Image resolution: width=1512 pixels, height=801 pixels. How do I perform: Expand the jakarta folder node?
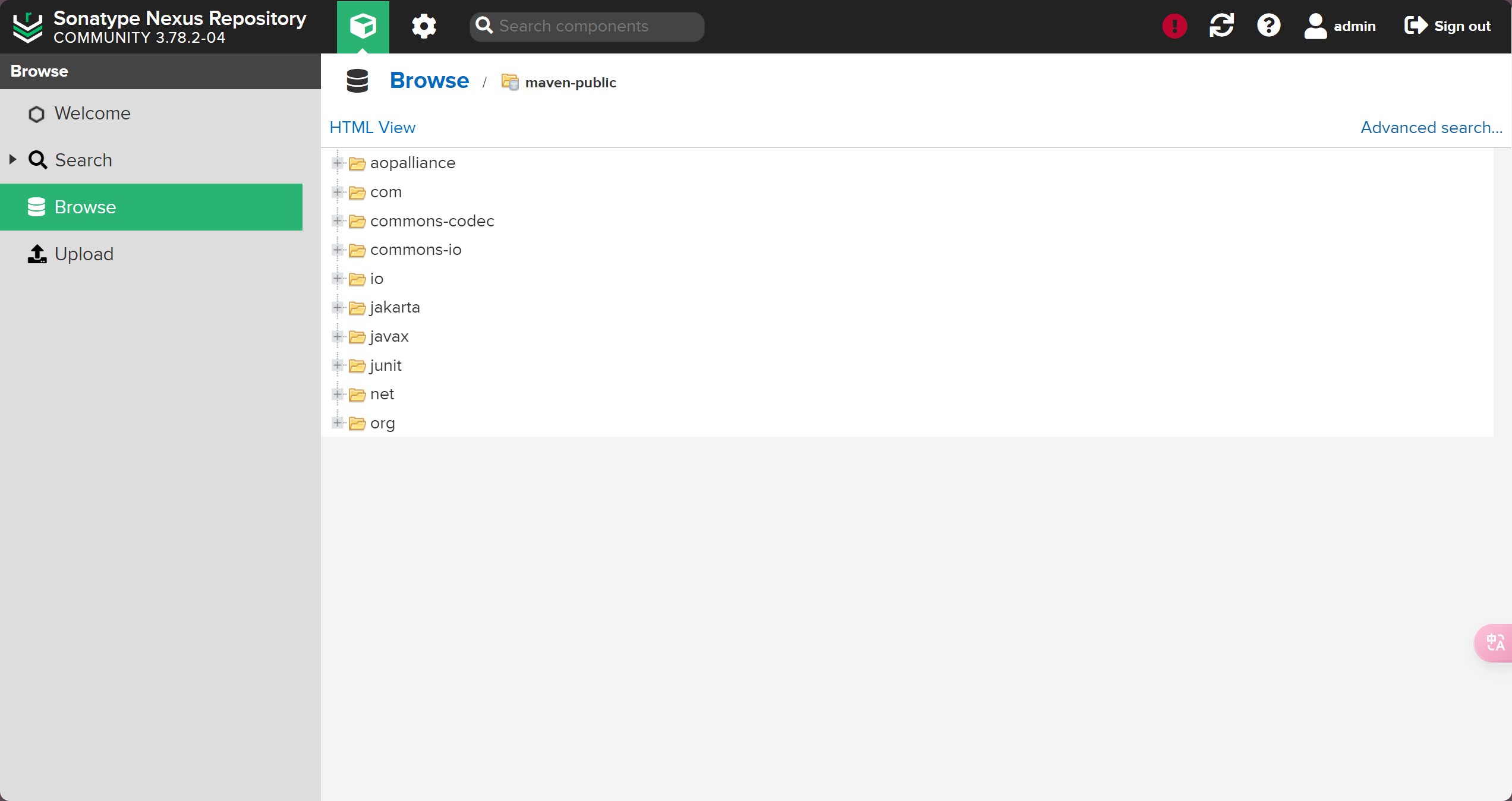coord(338,307)
